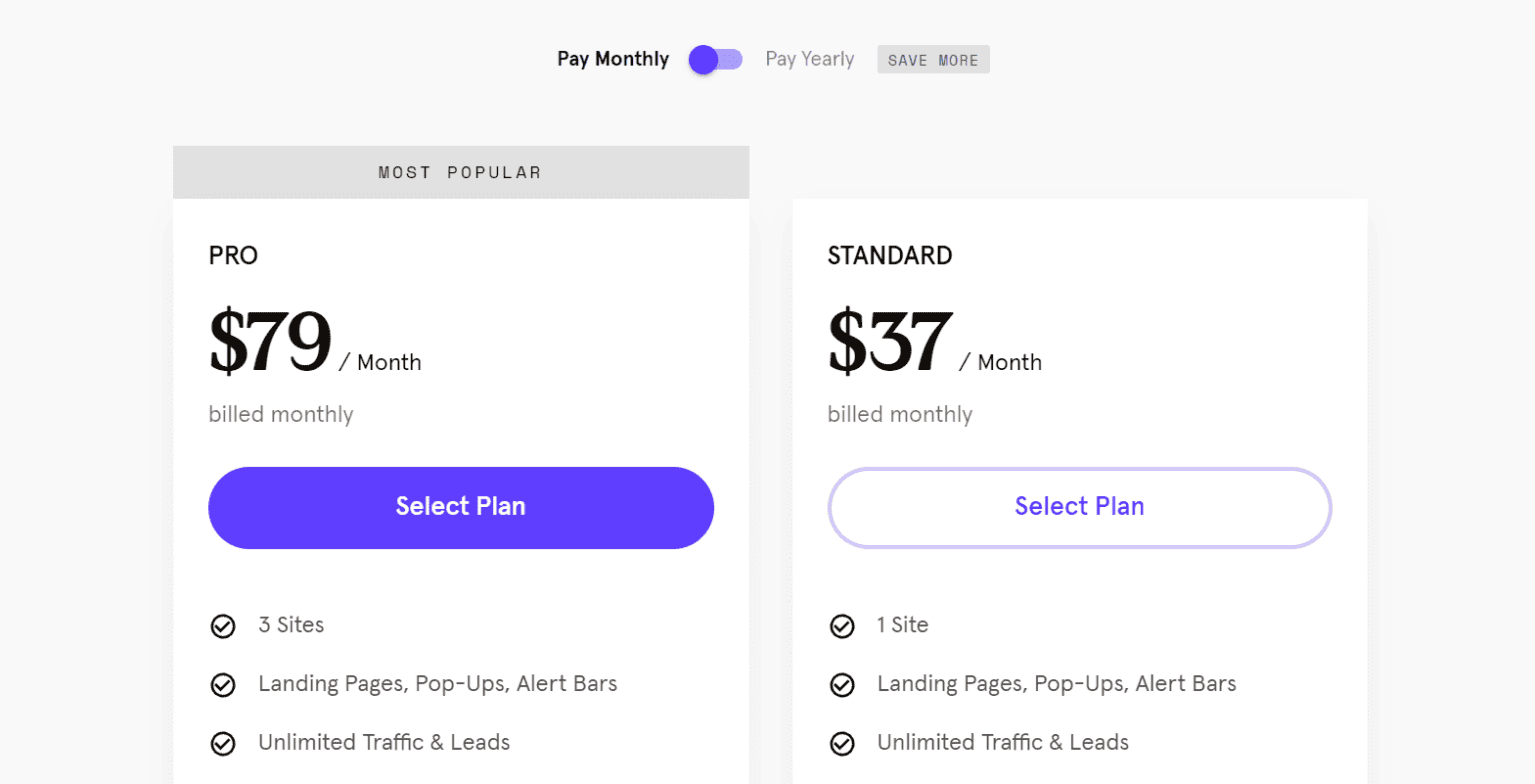Click the checkmark beside Standard's Unlimited Traffic & Leads

tap(842, 743)
